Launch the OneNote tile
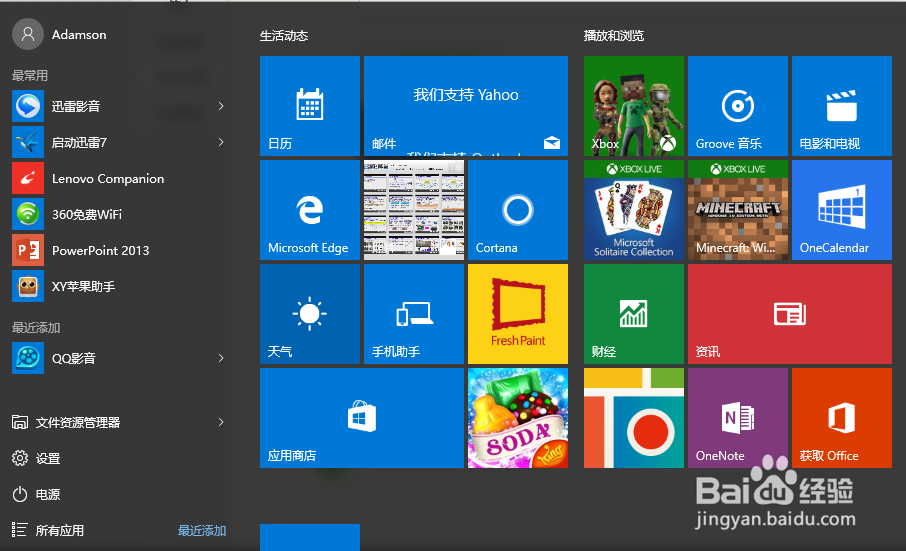This screenshot has height=551, width=906. point(738,418)
